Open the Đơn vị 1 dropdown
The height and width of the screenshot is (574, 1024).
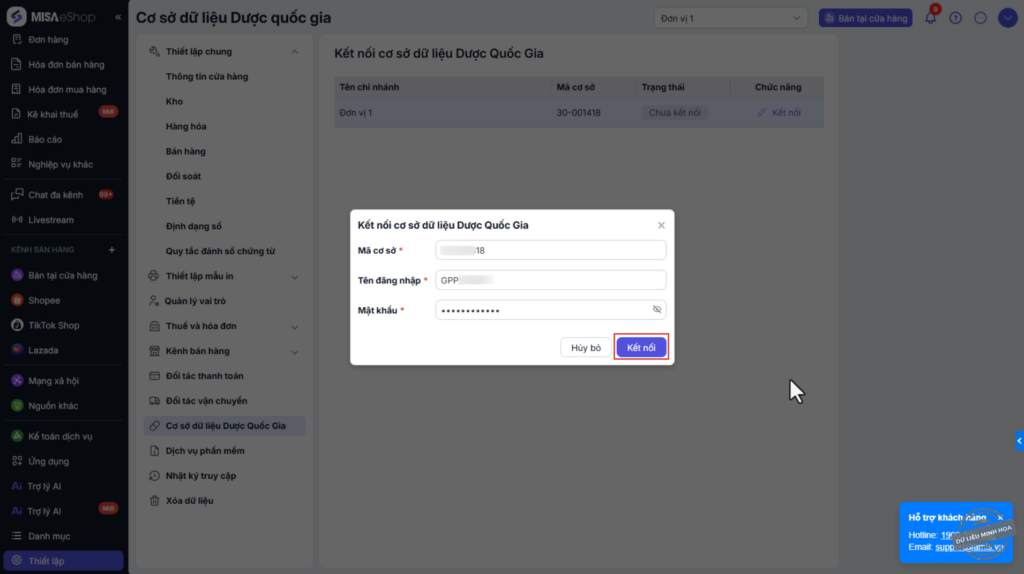pyautogui.click(x=730, y=18)
